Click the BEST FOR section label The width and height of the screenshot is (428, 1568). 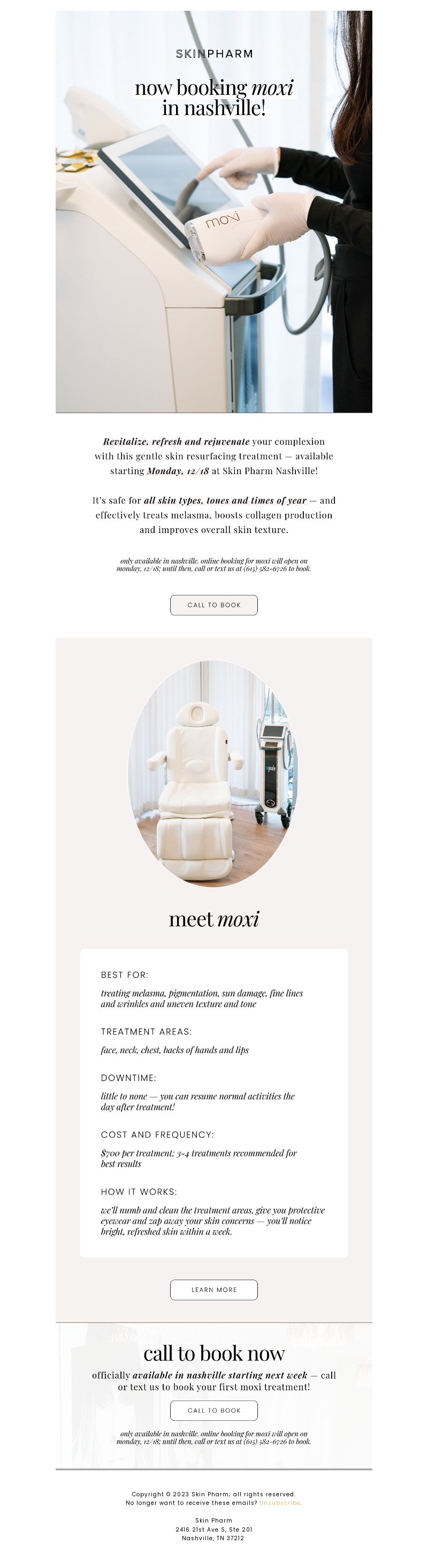coord(125,975)
